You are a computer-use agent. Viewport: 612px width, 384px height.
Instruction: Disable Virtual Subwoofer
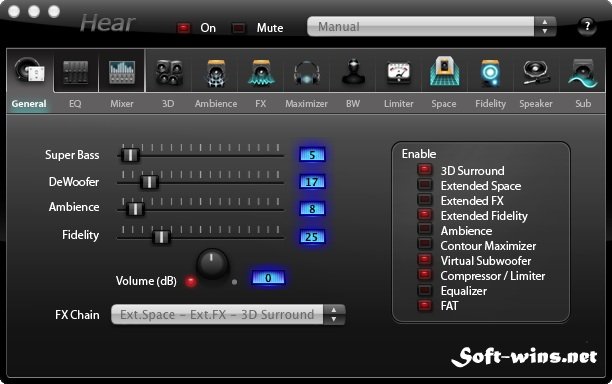[425, 260]
